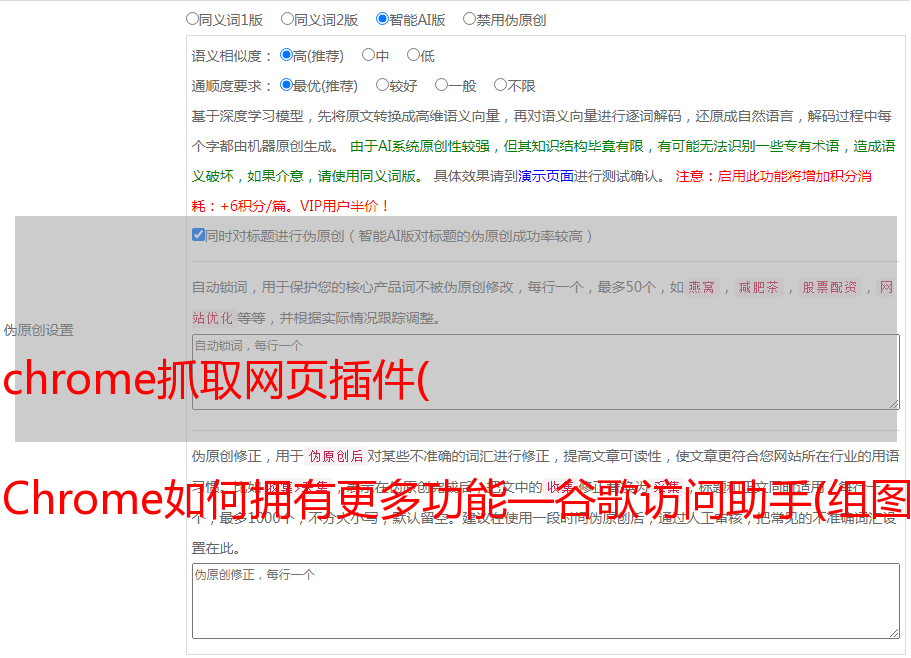Grab the 自动锁词 textarea resize handle
911x658 pixels.
tap(894, 404)
